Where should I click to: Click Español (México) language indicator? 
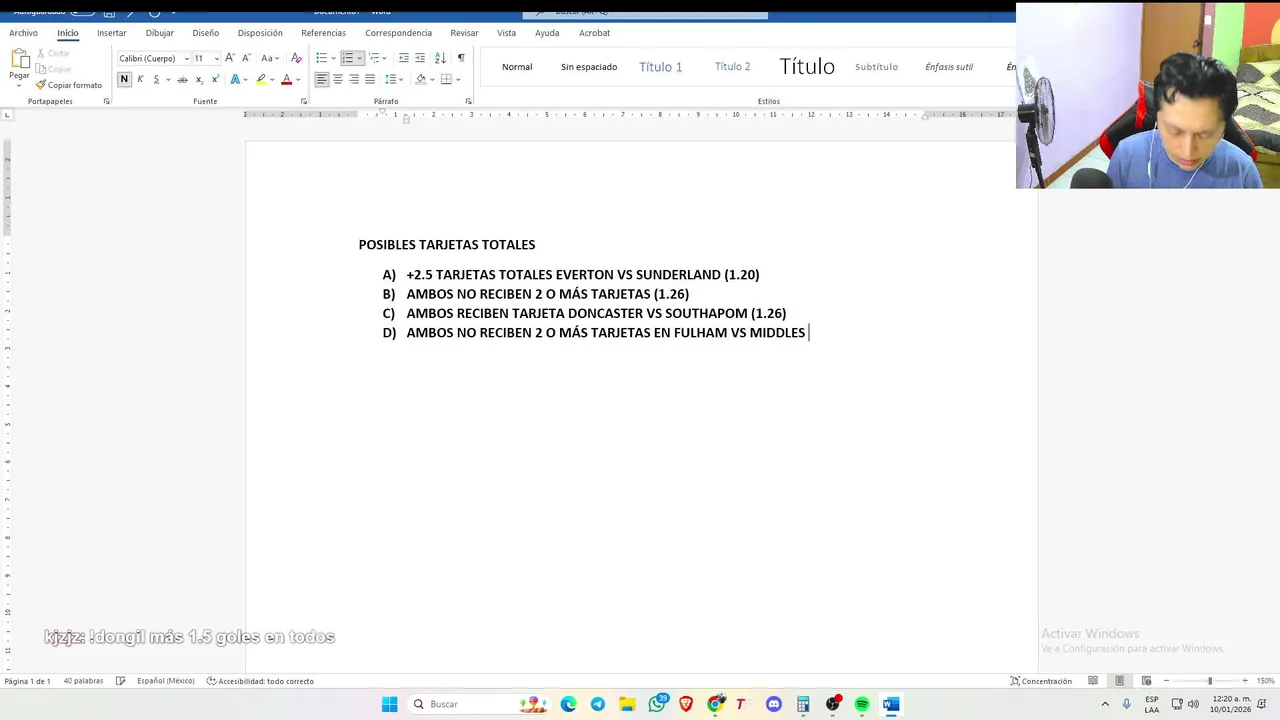pyautogui.click(x=166, y=681)
